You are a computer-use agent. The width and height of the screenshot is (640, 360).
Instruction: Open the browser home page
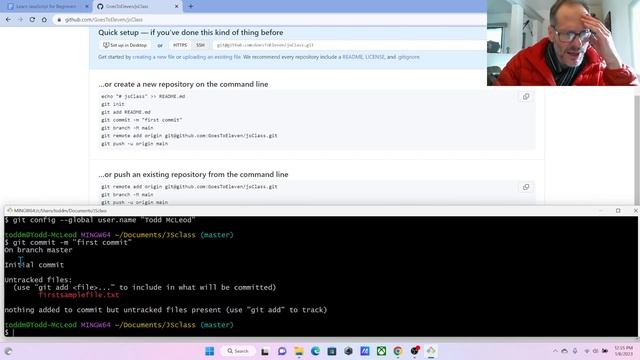point(44,20)
